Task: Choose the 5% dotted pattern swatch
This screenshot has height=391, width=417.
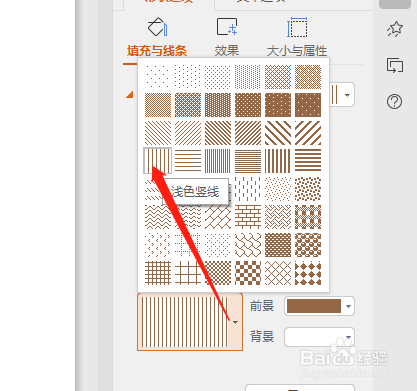Action: pyautogui.click(x=158, y=77)
